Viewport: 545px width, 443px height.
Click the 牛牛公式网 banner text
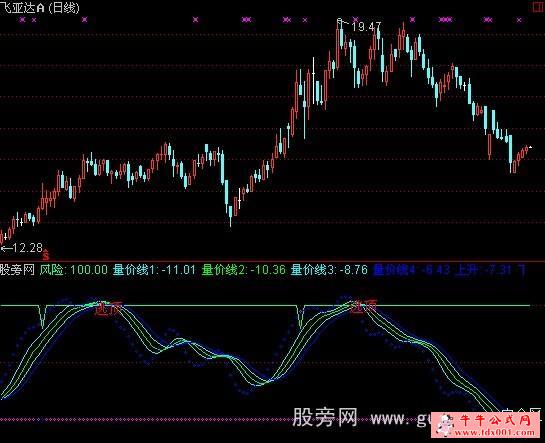(x=495, y=421)
